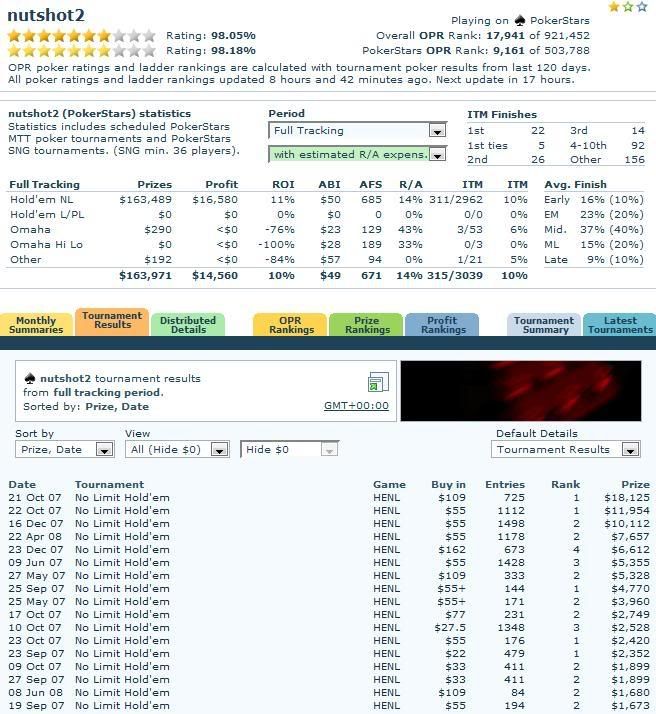Click the red banner advertisement

521,391
